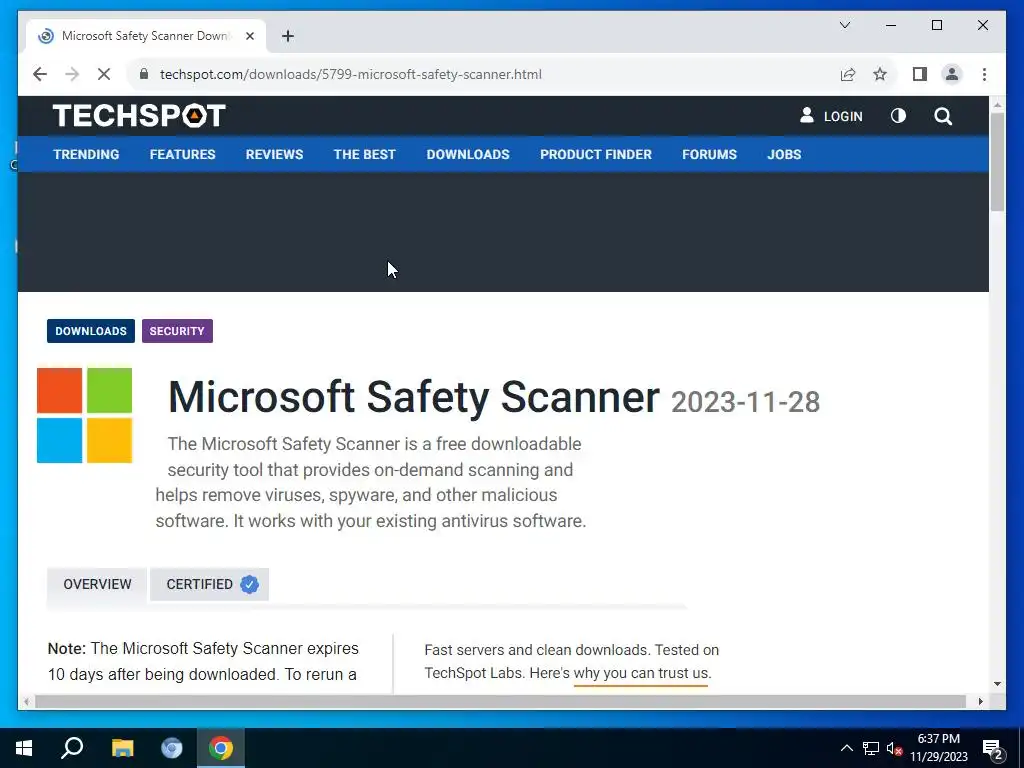Click the TechSpot logo
1024x768 pixels.
[139, 116]
